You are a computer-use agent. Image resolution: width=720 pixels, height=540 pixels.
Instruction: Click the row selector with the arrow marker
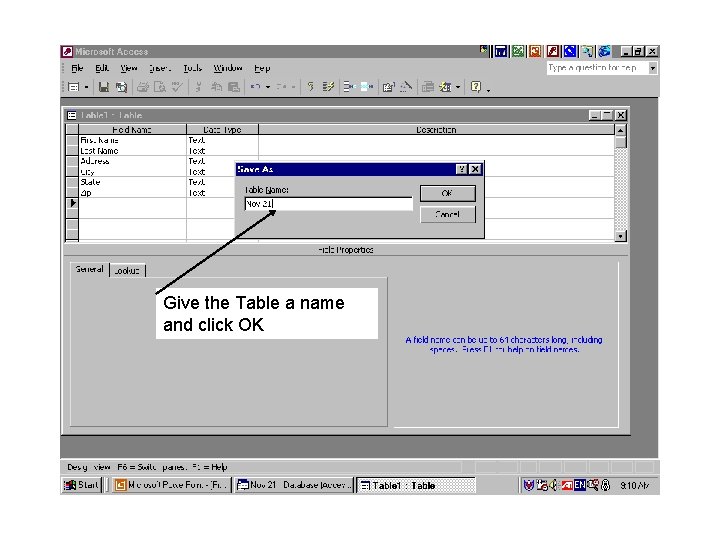(x=73, y=203)
